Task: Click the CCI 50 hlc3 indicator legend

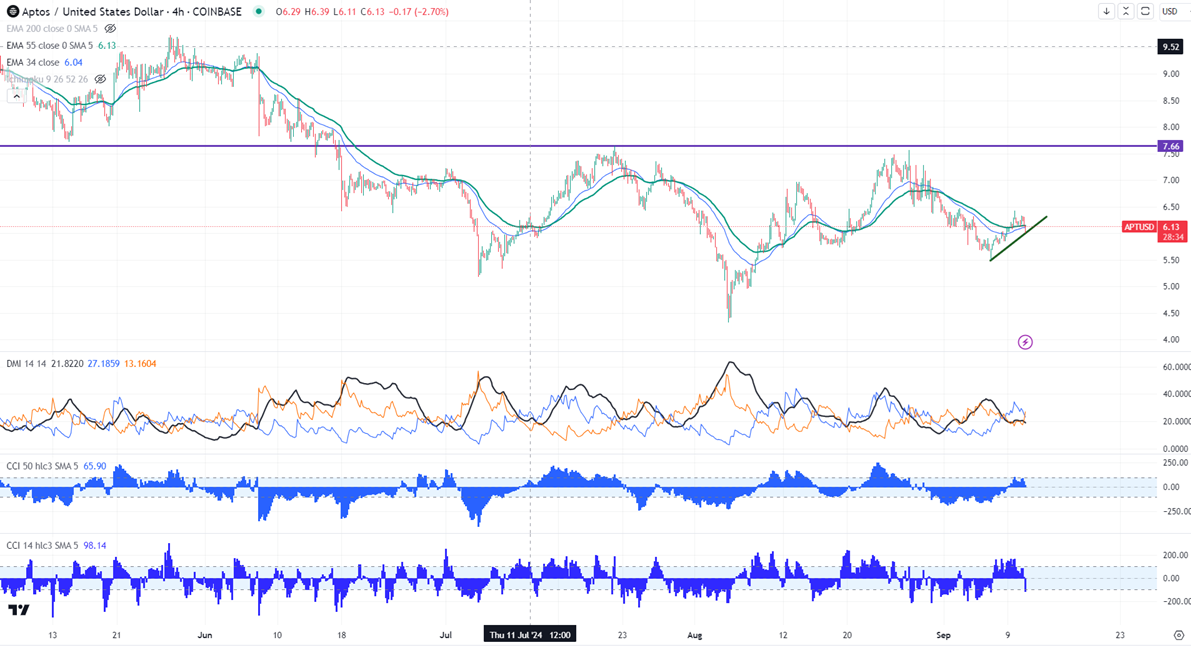Action: [x=42, y=466]
